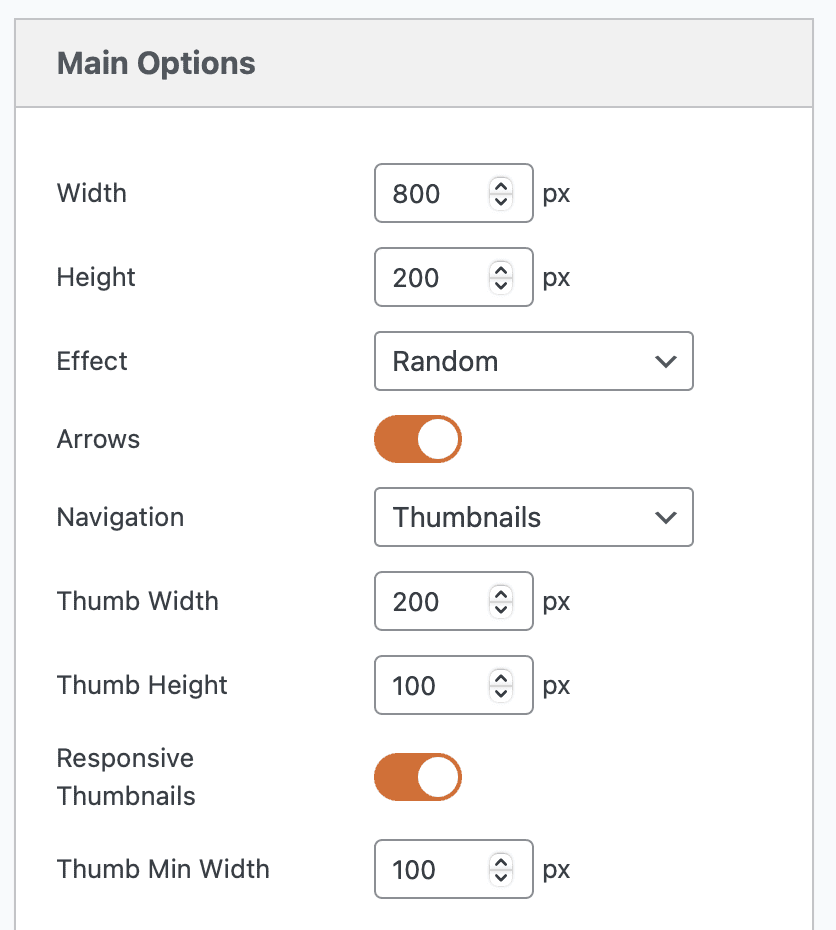Click the Height stepper arrows
The height and width of the screenshot is (930, 836).
[x=501, y=277]
